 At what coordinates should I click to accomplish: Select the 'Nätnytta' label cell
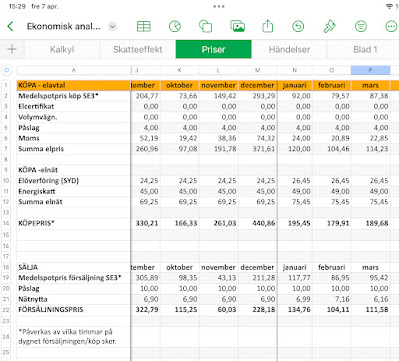coord(74,299)
